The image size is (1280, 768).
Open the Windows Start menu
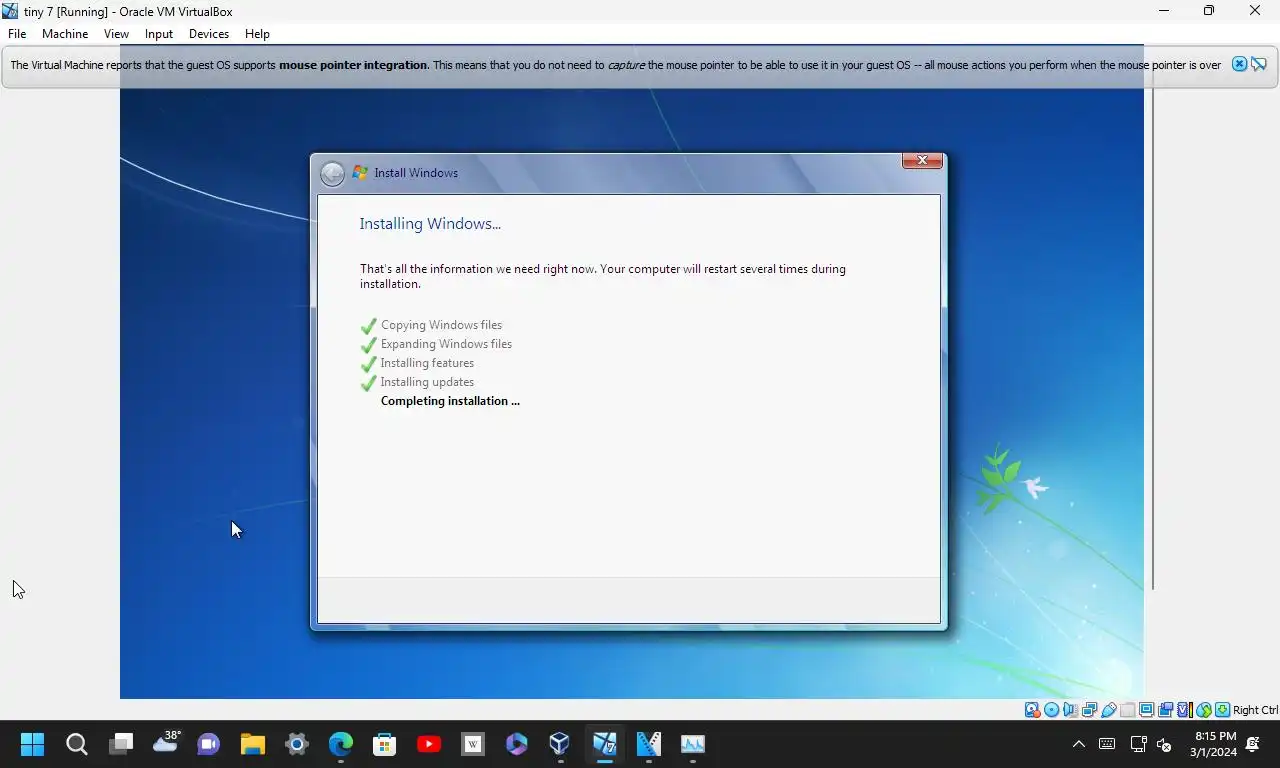click(x=32, y=744)
